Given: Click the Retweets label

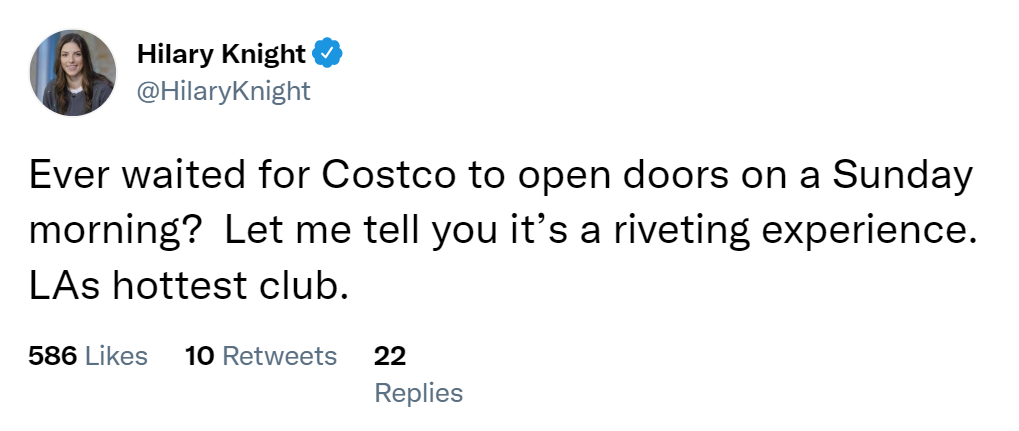Looking at the screenshot, I should coord(279,355).
